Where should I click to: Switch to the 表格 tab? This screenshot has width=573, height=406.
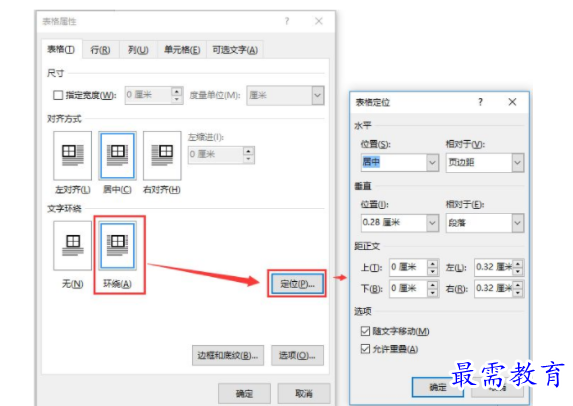[61, 49]
